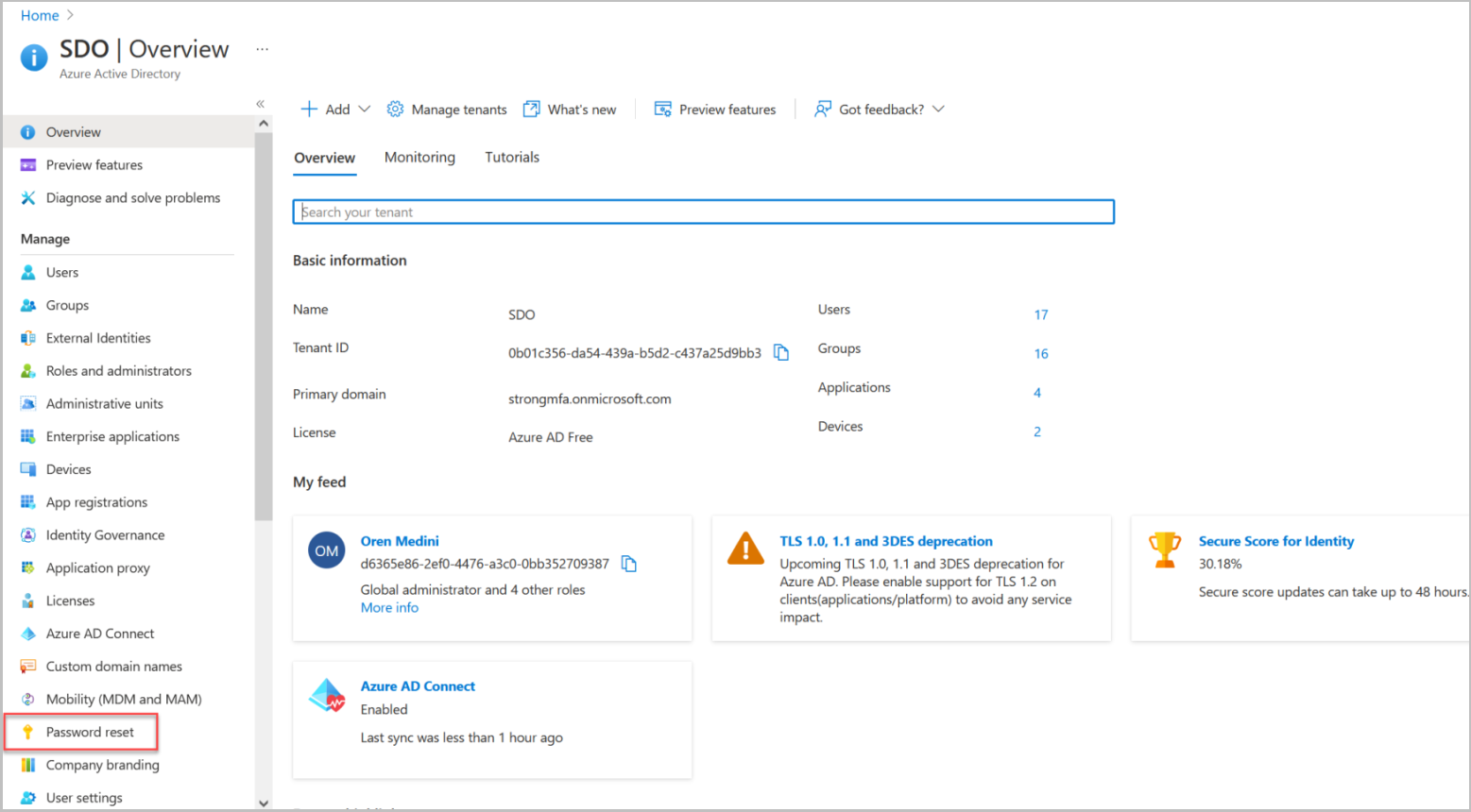
Task: Click the Groups icon in sidebar
Action: coord(28,306)
